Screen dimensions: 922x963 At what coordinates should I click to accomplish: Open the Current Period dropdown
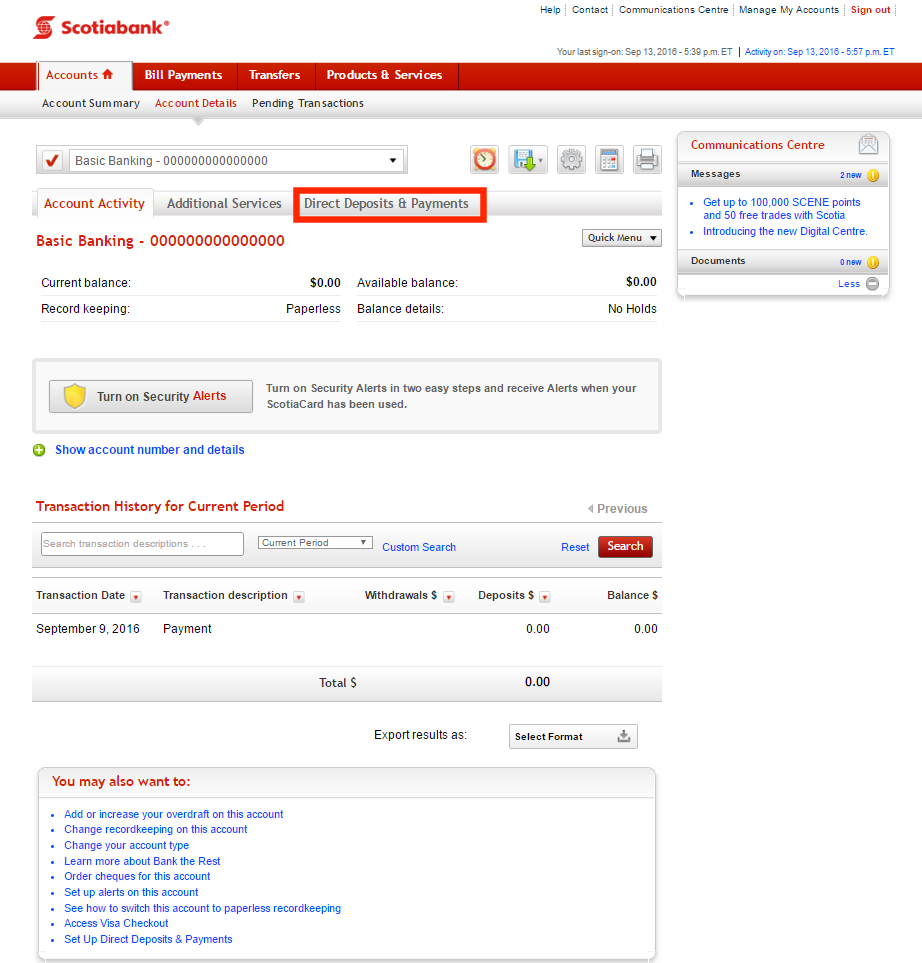(x=315, y=543)
